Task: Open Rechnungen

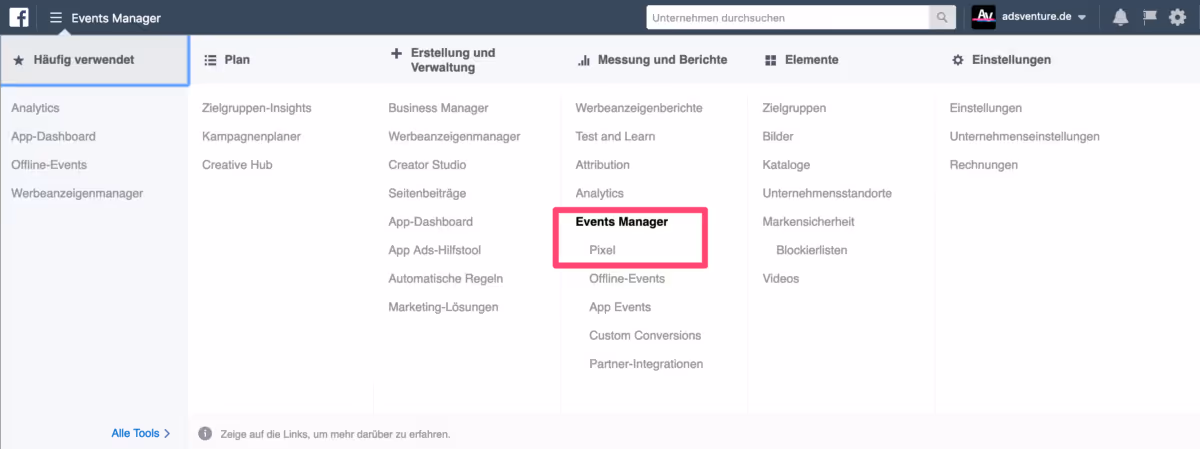Action: click(984, 165)
